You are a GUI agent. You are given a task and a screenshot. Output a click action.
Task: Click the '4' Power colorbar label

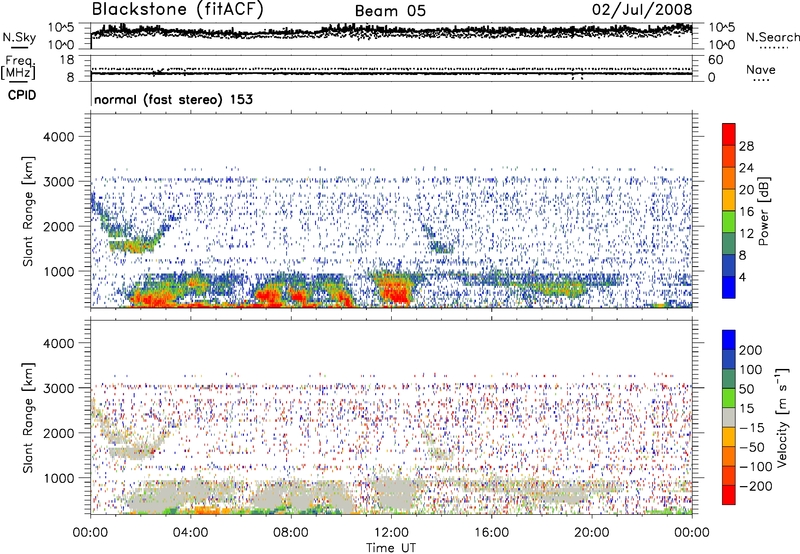click(742, 277)
